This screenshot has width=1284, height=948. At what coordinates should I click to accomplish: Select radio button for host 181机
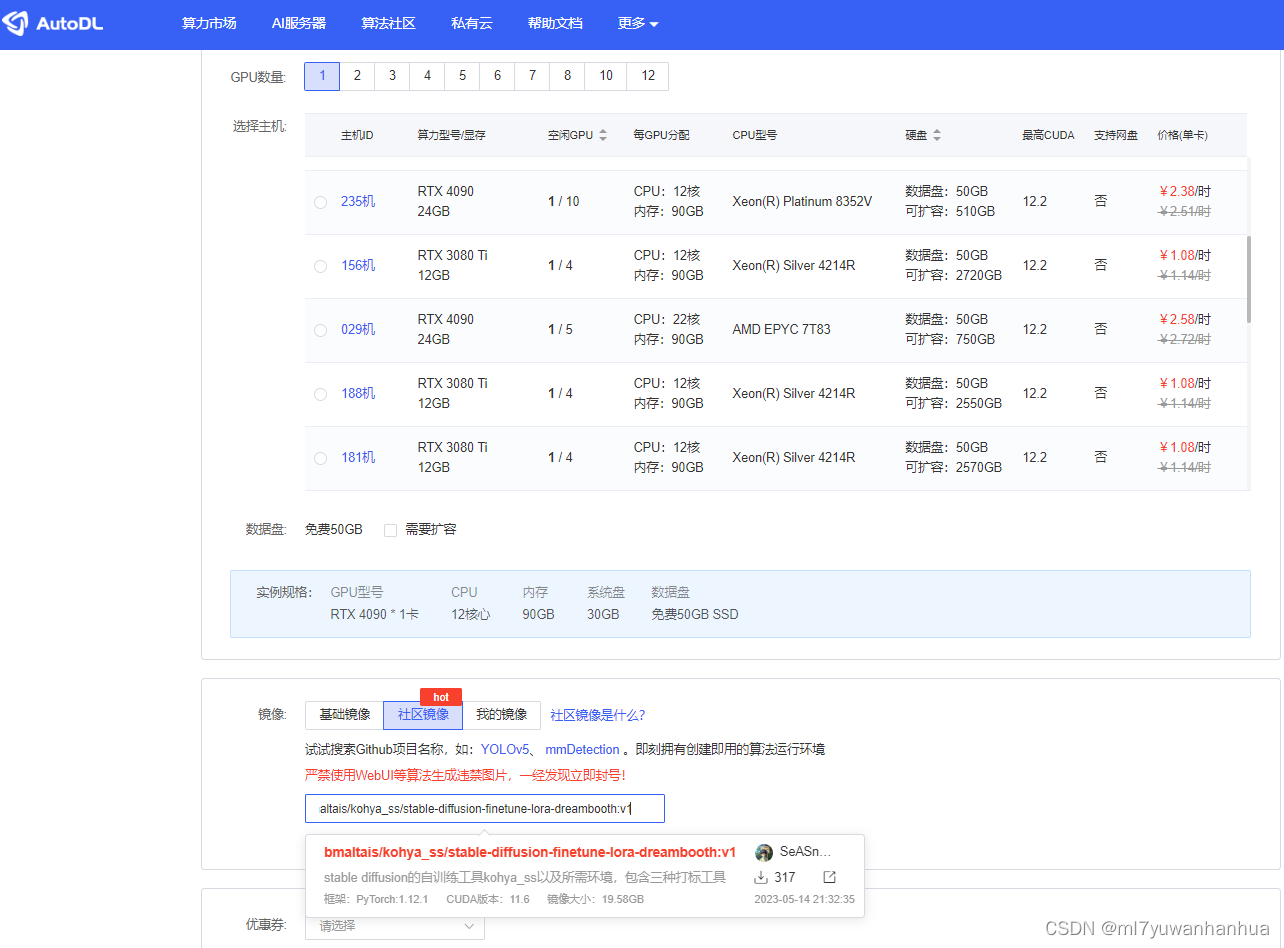[320, 458]
